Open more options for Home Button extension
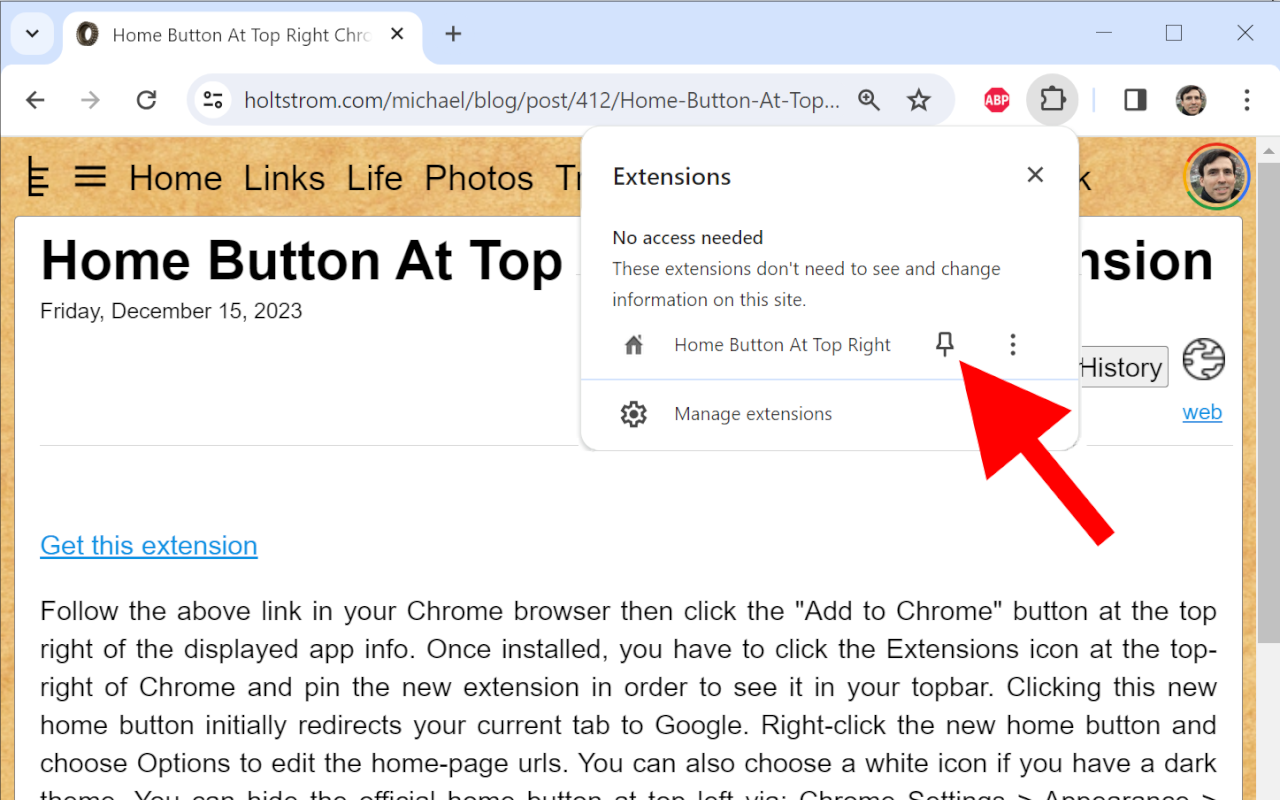1280x800 pixels. tap(1013, 345)
